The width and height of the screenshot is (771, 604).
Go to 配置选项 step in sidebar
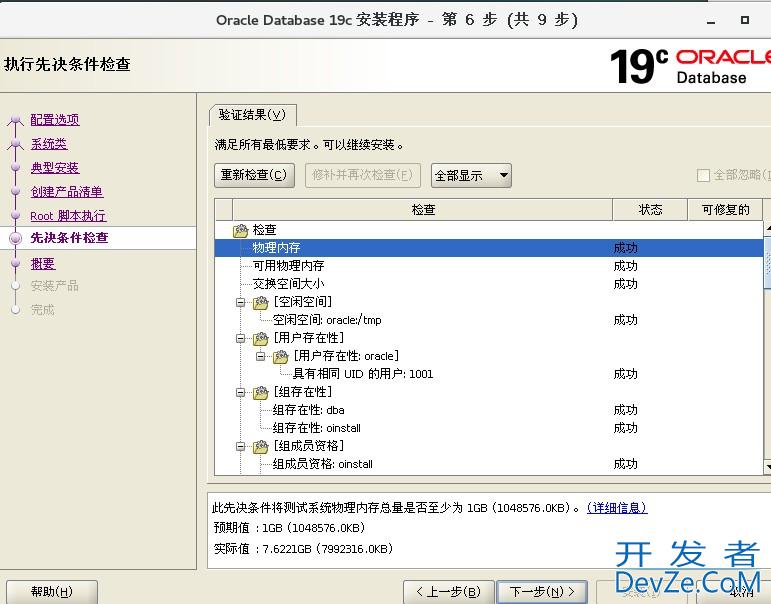pyautogui.click(x=54, y=120)
